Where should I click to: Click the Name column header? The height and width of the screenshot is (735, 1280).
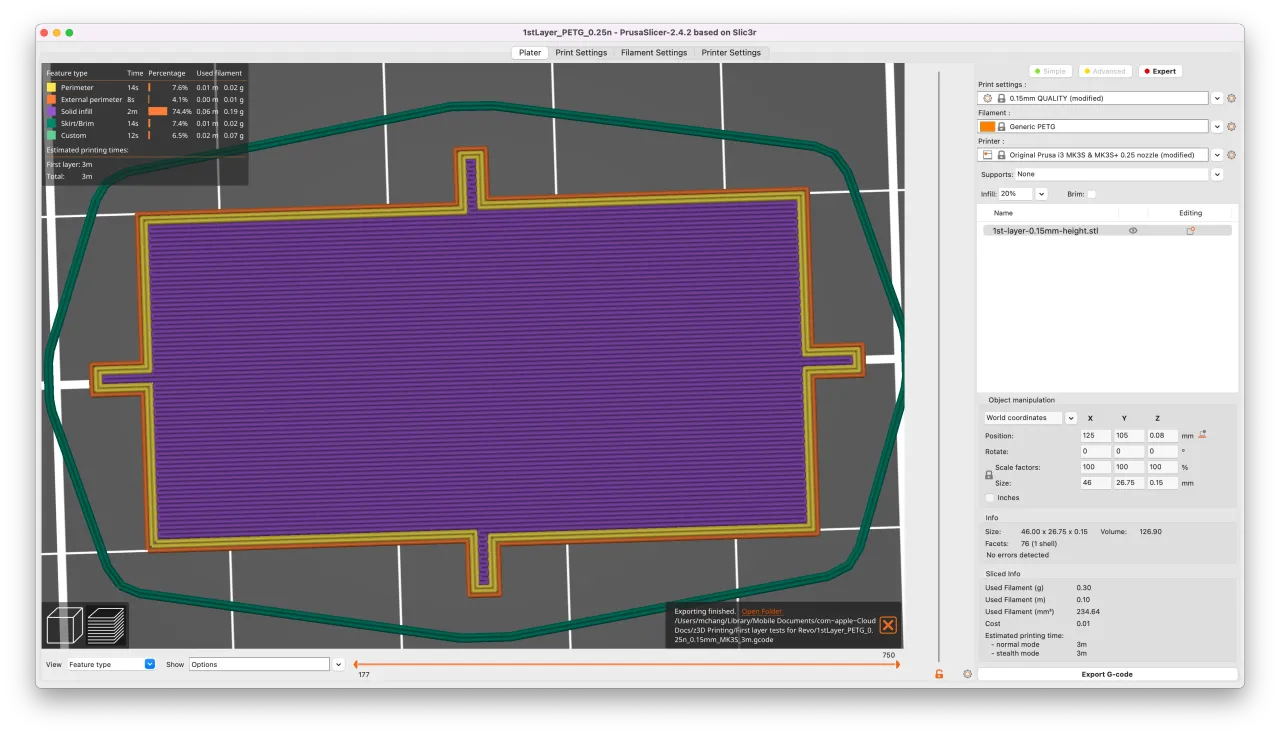pos(1003,213)
